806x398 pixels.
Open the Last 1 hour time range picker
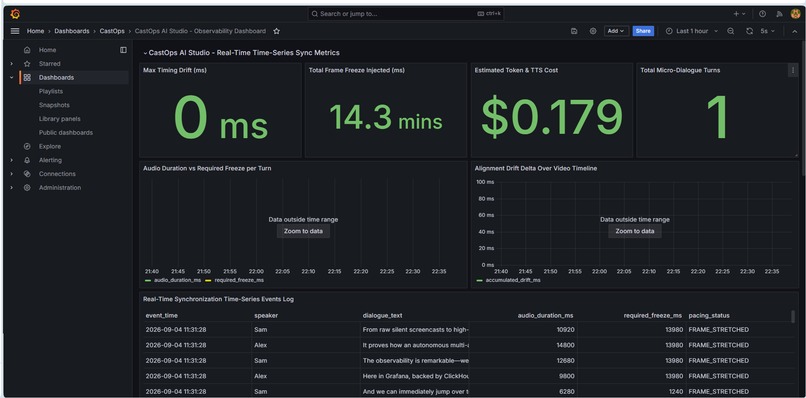(x=691, y=31)
